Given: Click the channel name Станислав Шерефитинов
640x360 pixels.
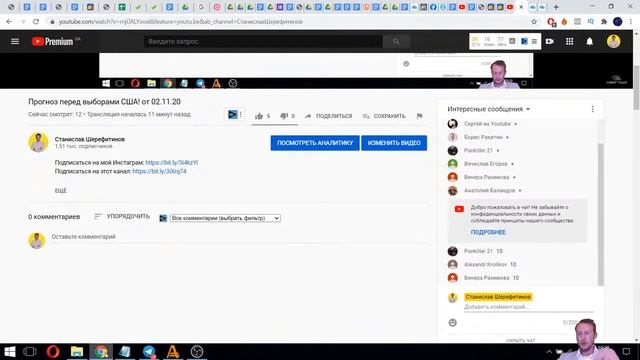Looking at the screenshot, I should pos(90,139).
